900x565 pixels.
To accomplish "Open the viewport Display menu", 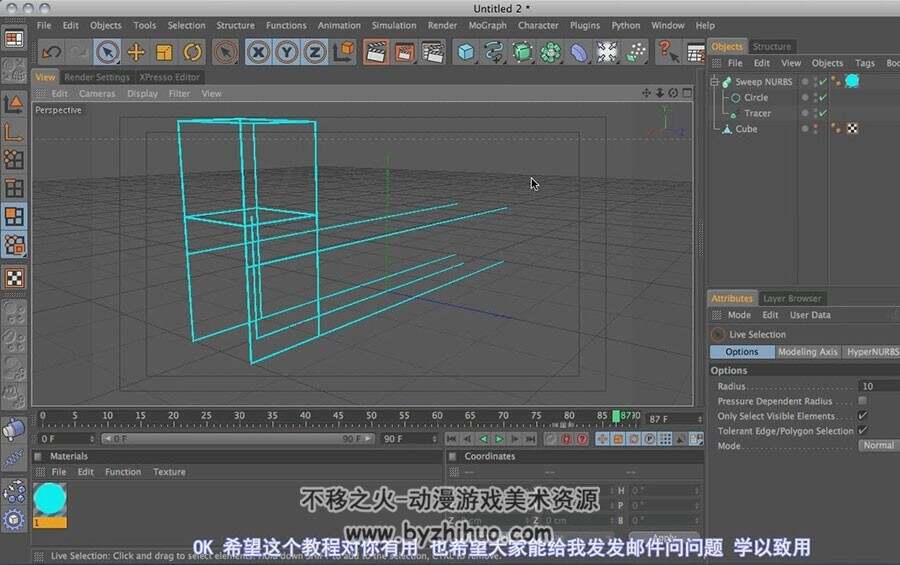I will [x=142, y=94].
